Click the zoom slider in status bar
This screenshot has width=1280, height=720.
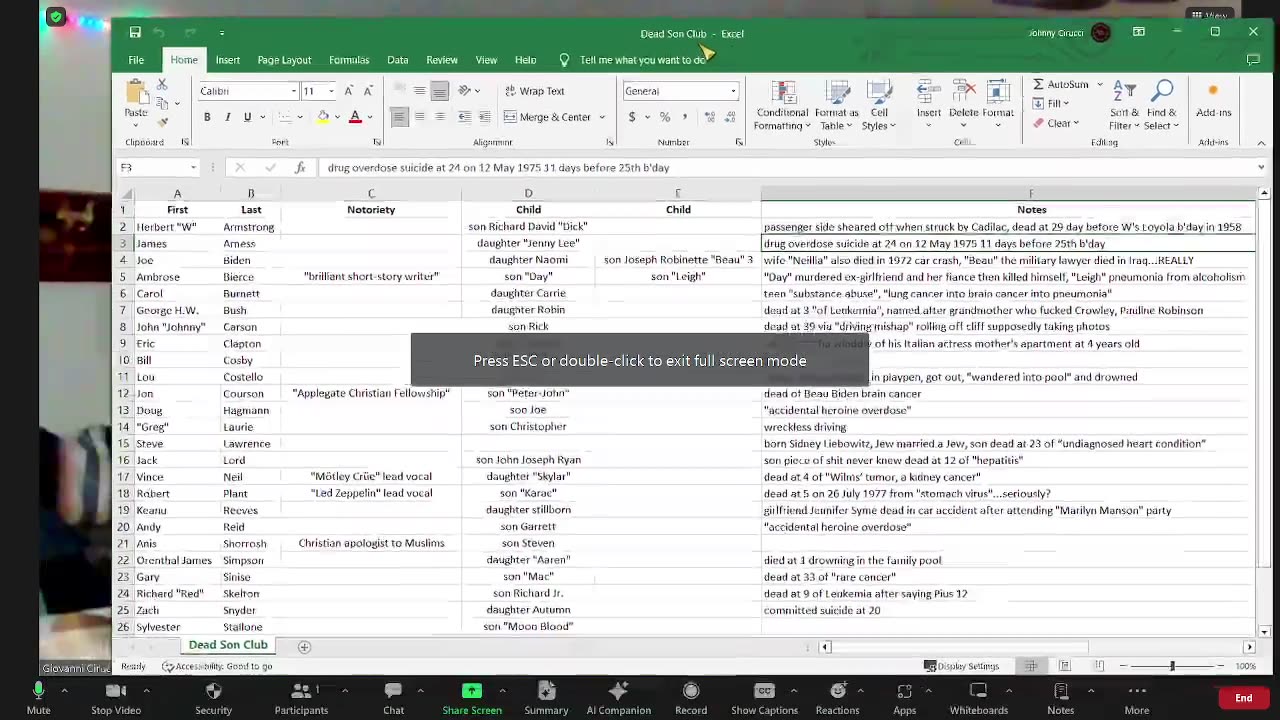pos(1172,666)
